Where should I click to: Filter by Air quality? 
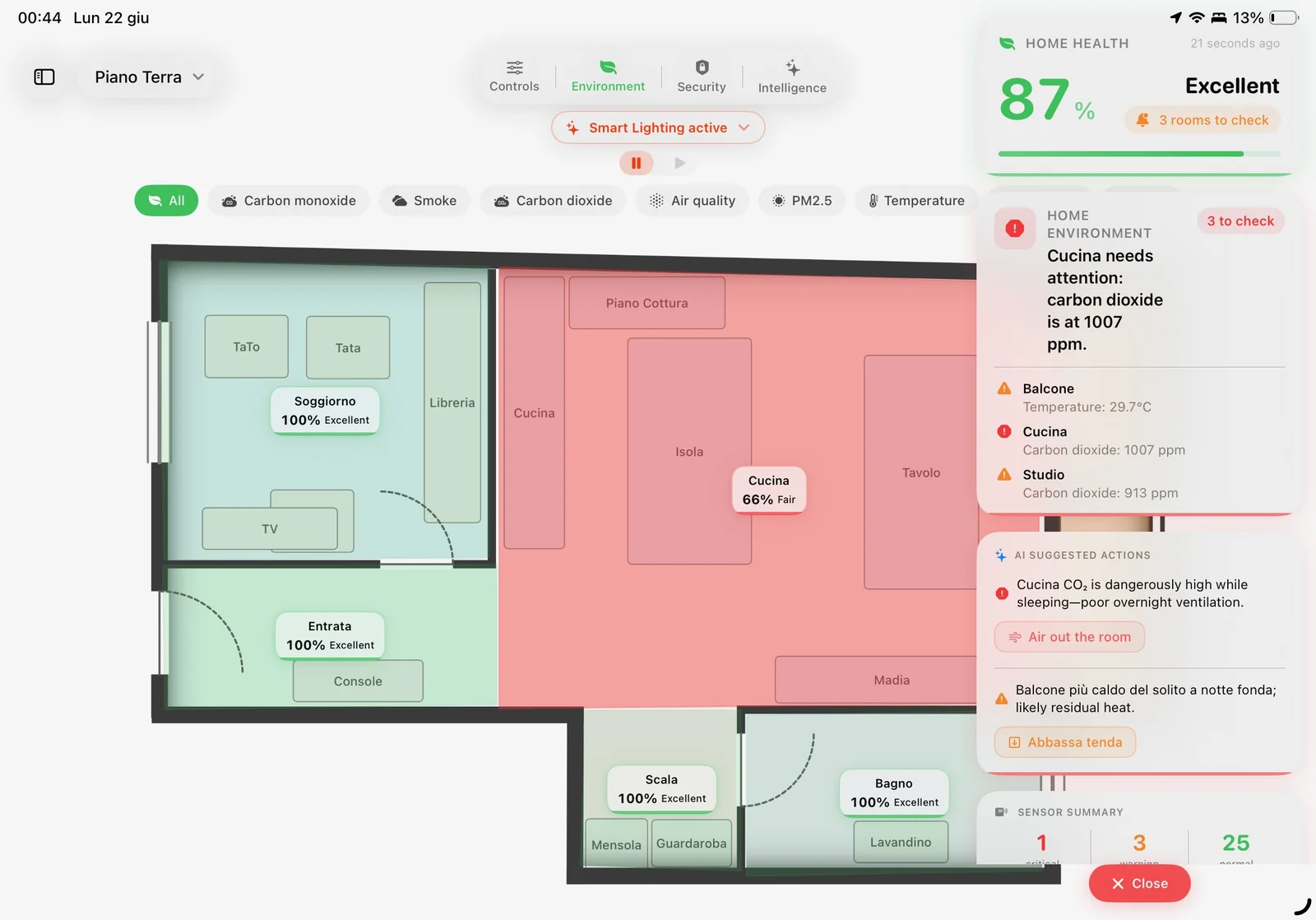click(692, 200)
